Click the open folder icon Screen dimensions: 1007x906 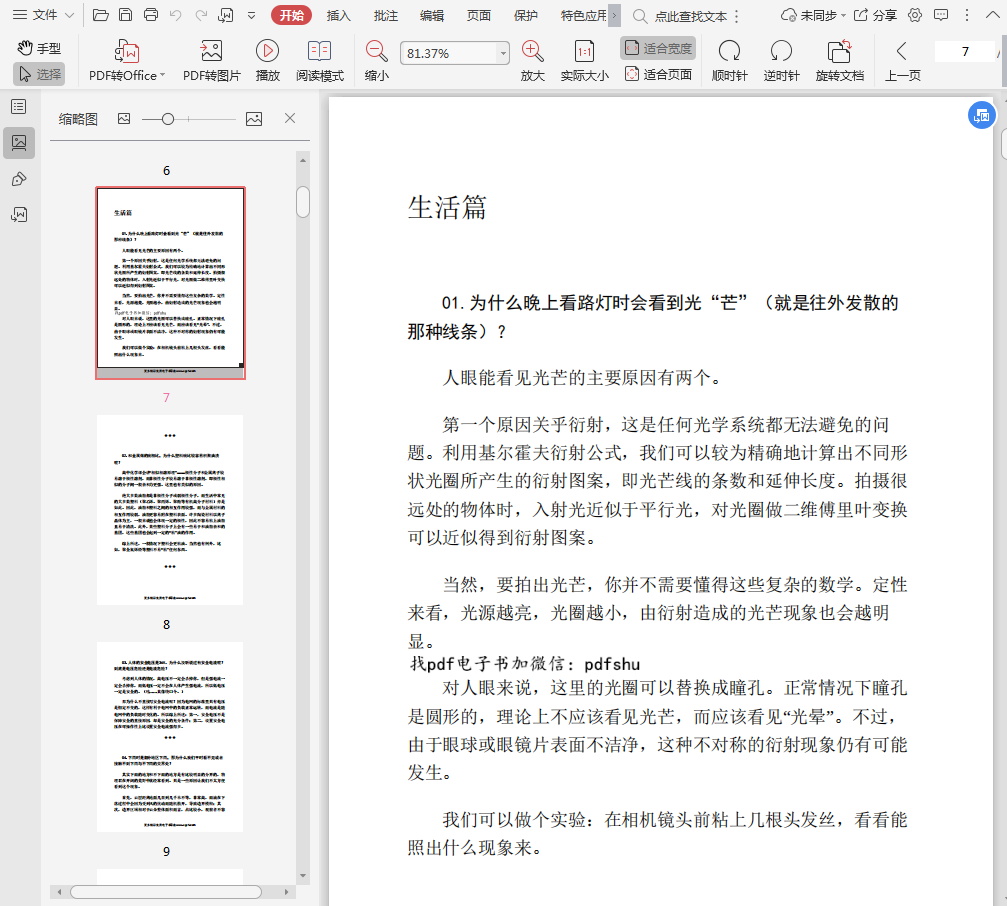[100, 15]
